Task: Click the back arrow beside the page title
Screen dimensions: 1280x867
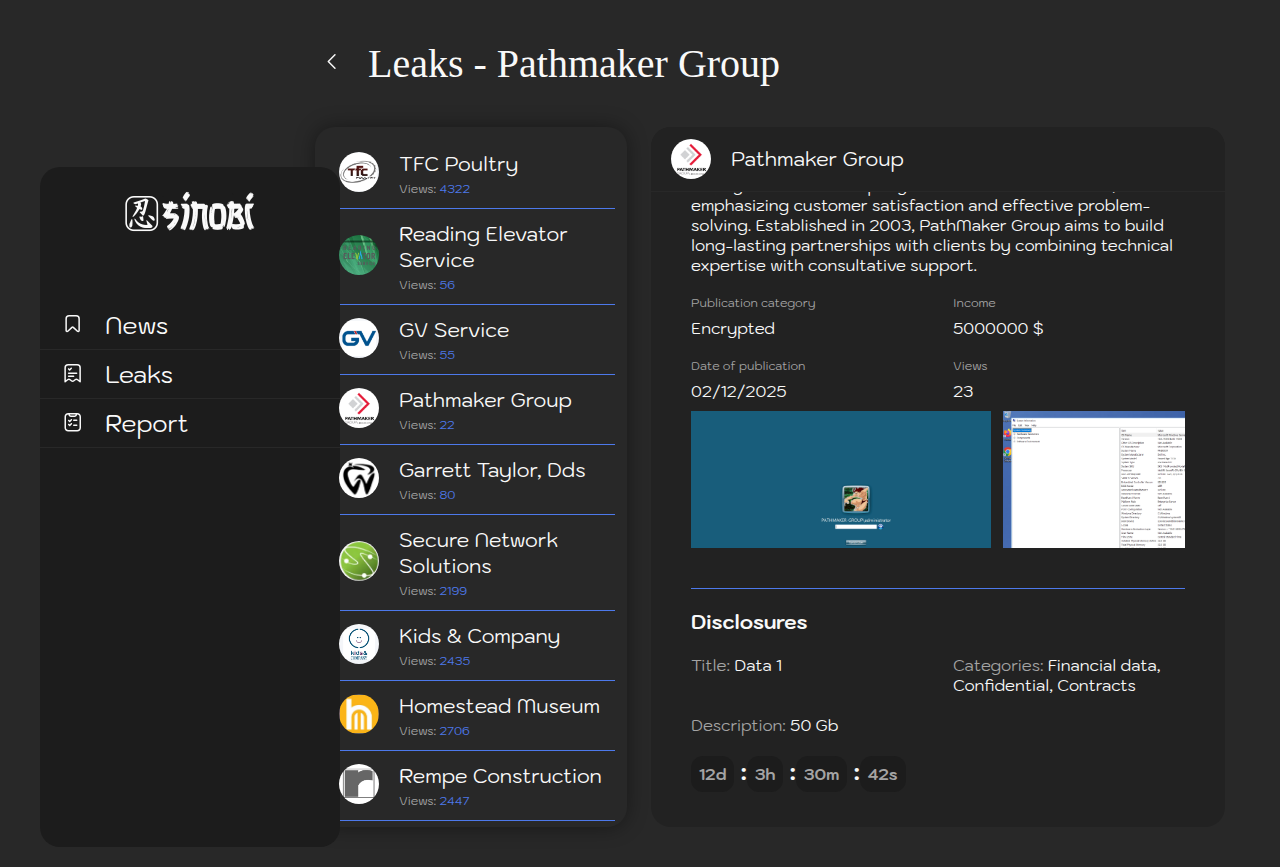Action: point(332,62)
